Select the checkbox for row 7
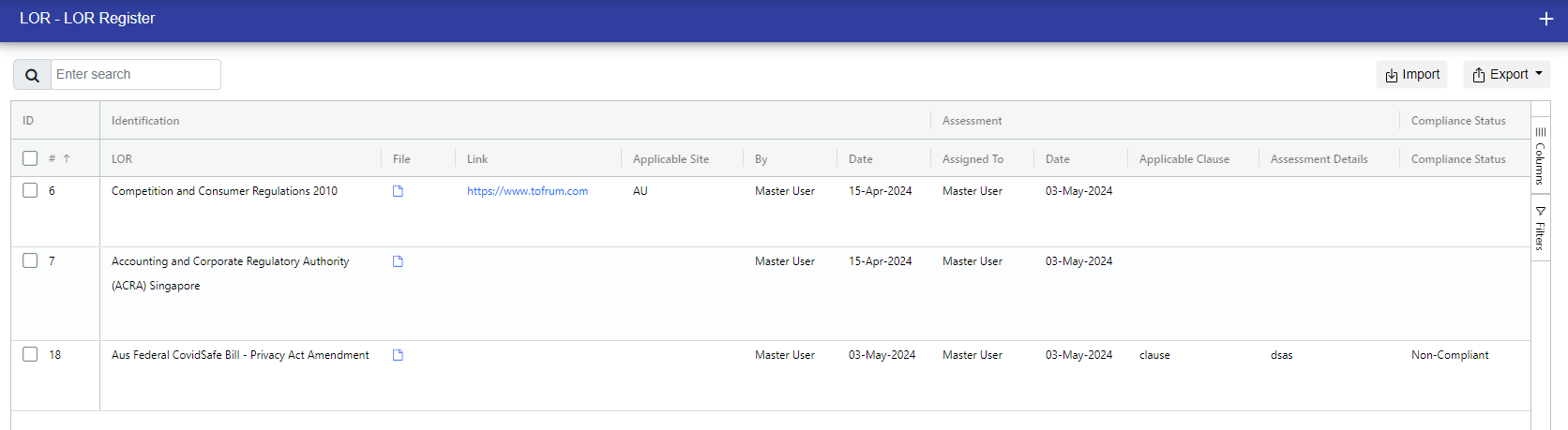Image resolution: width=1568 pixels, height=430 pixels. click(30, 260)
